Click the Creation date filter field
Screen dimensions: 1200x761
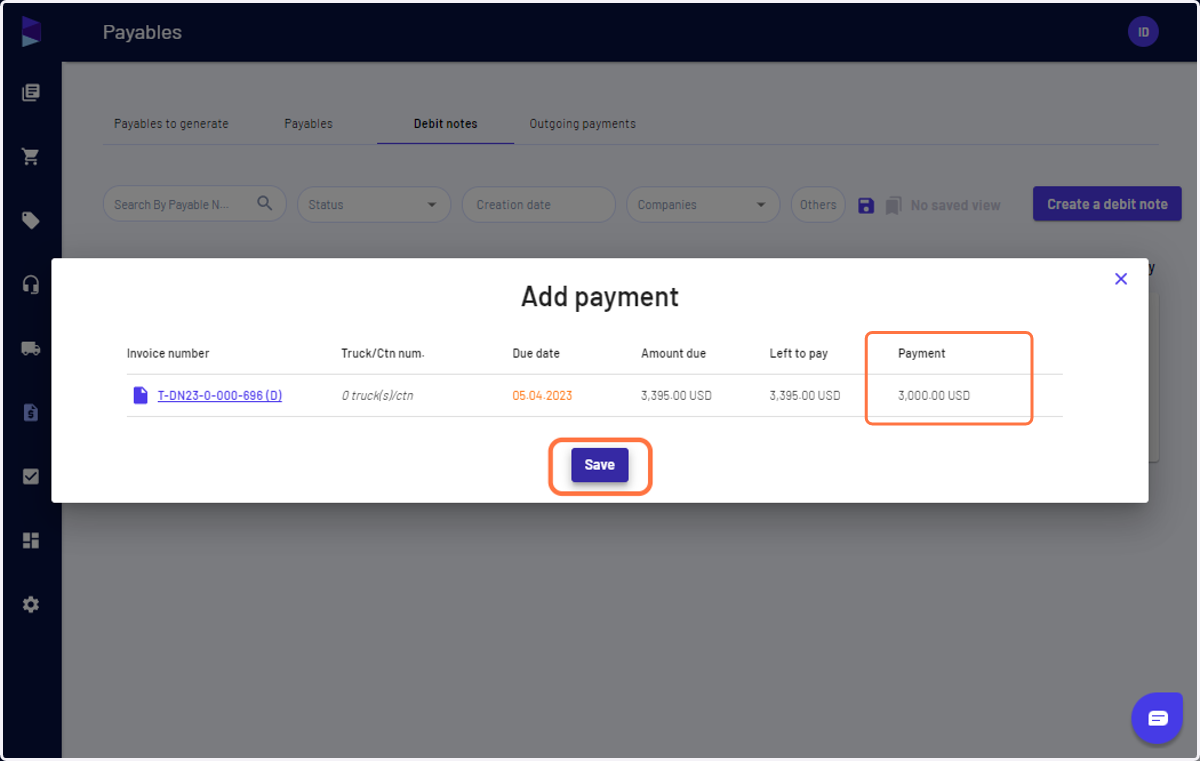tap(539, 204)
